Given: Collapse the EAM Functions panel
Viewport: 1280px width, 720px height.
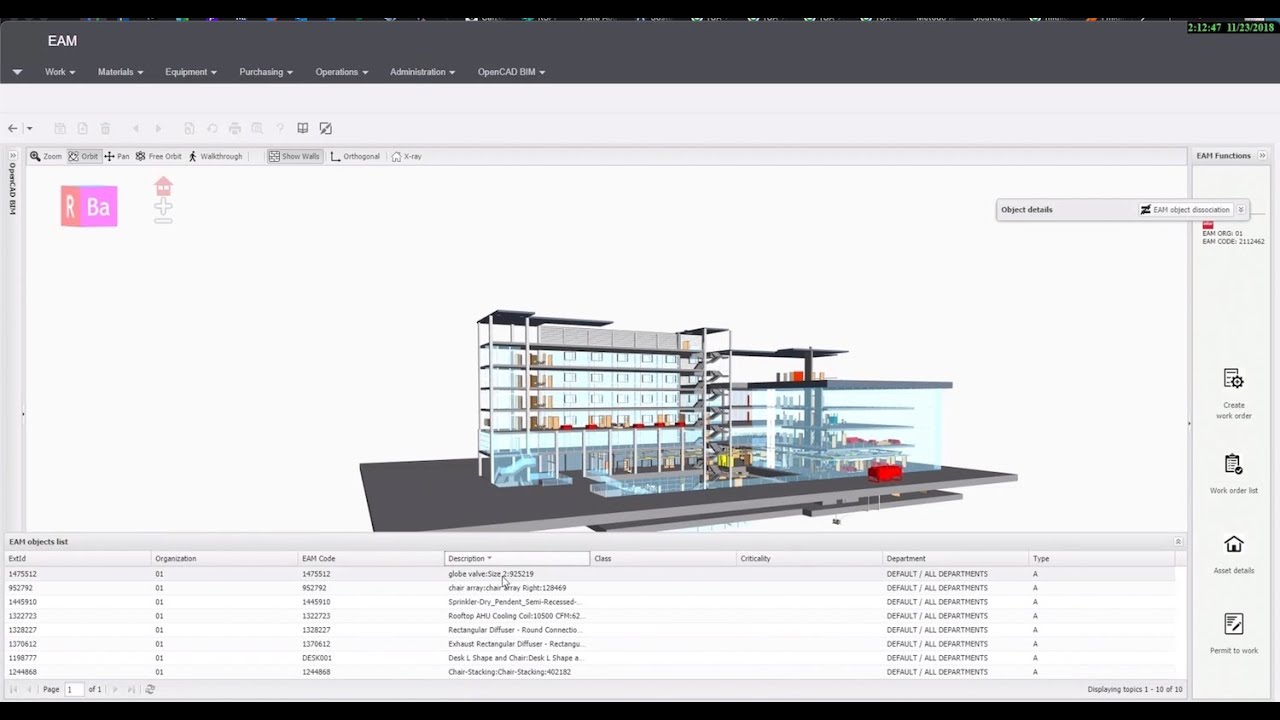Looking at the screenshot, I should 1262,156.
